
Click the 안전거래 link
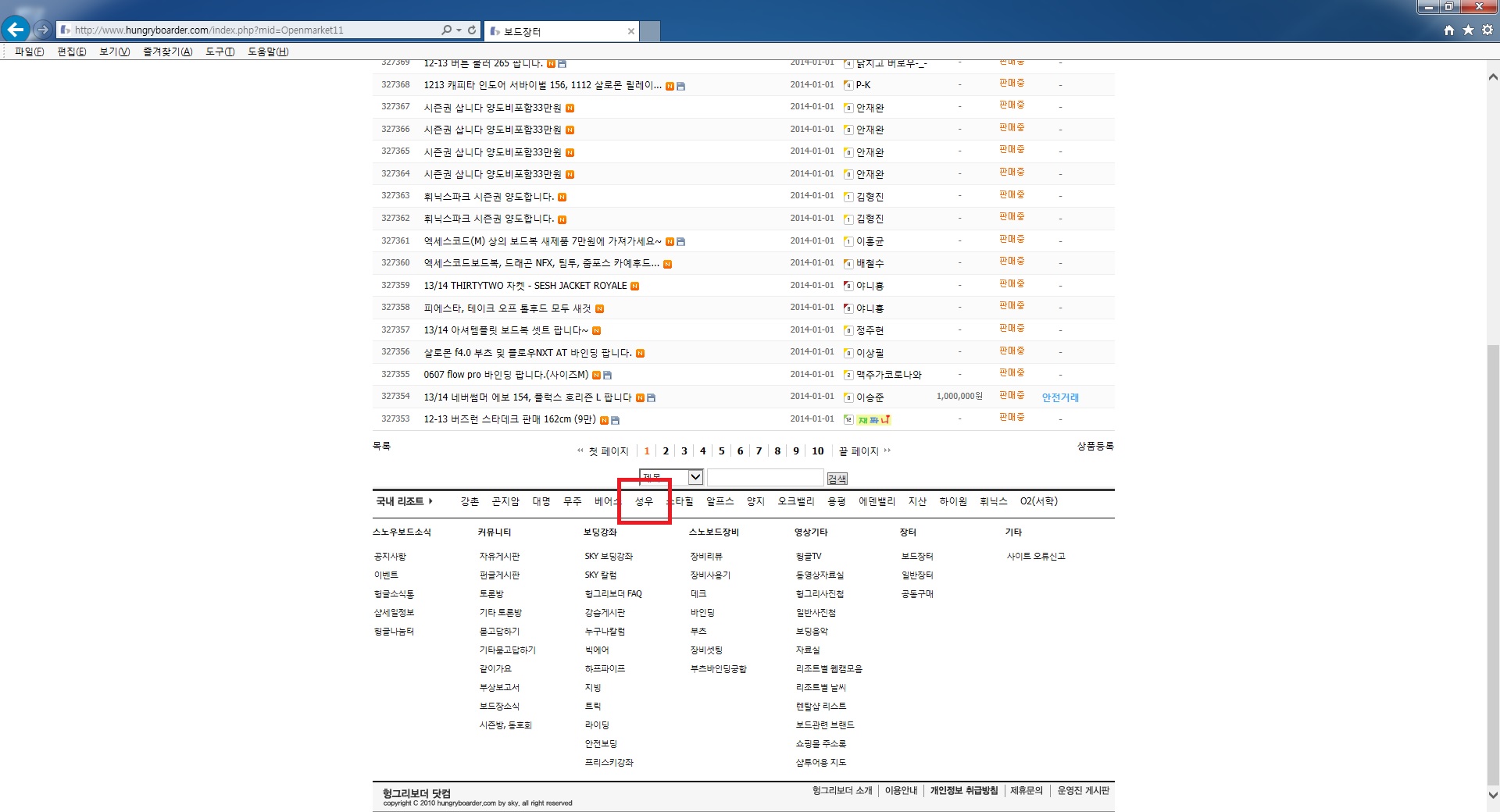pos(1060,397)
